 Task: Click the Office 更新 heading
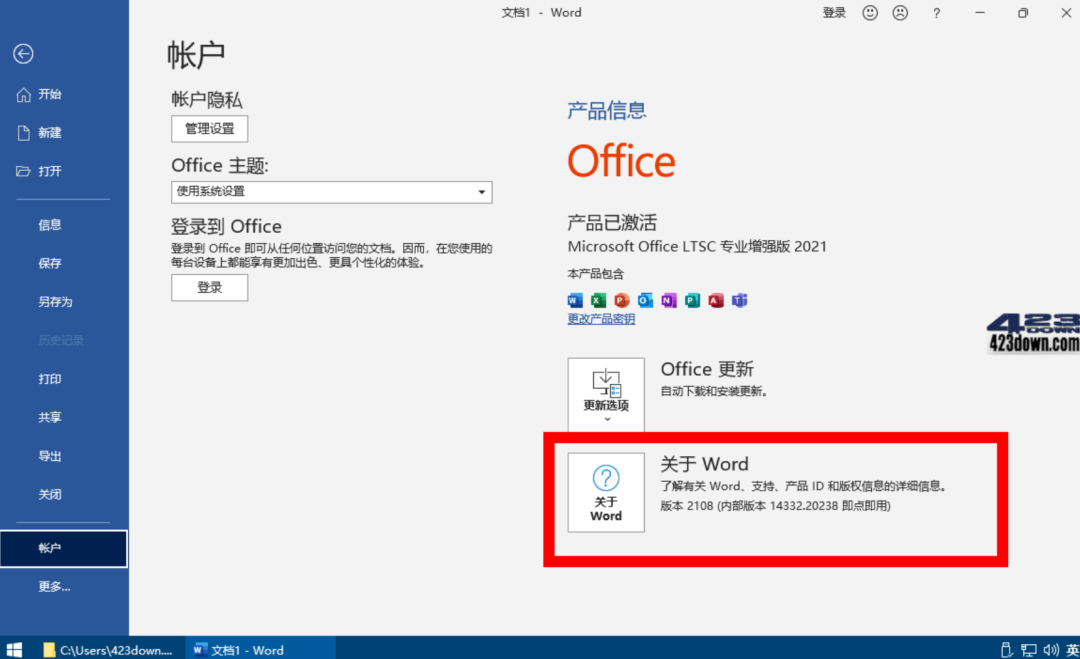click(707, 369)
